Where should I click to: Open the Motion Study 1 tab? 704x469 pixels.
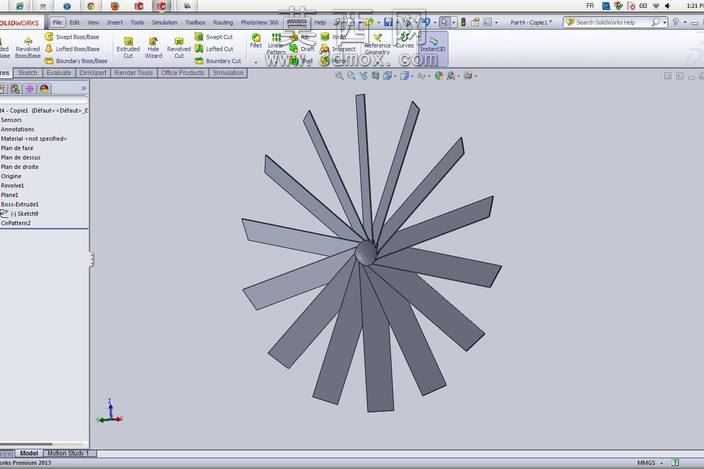coord(68,453)
